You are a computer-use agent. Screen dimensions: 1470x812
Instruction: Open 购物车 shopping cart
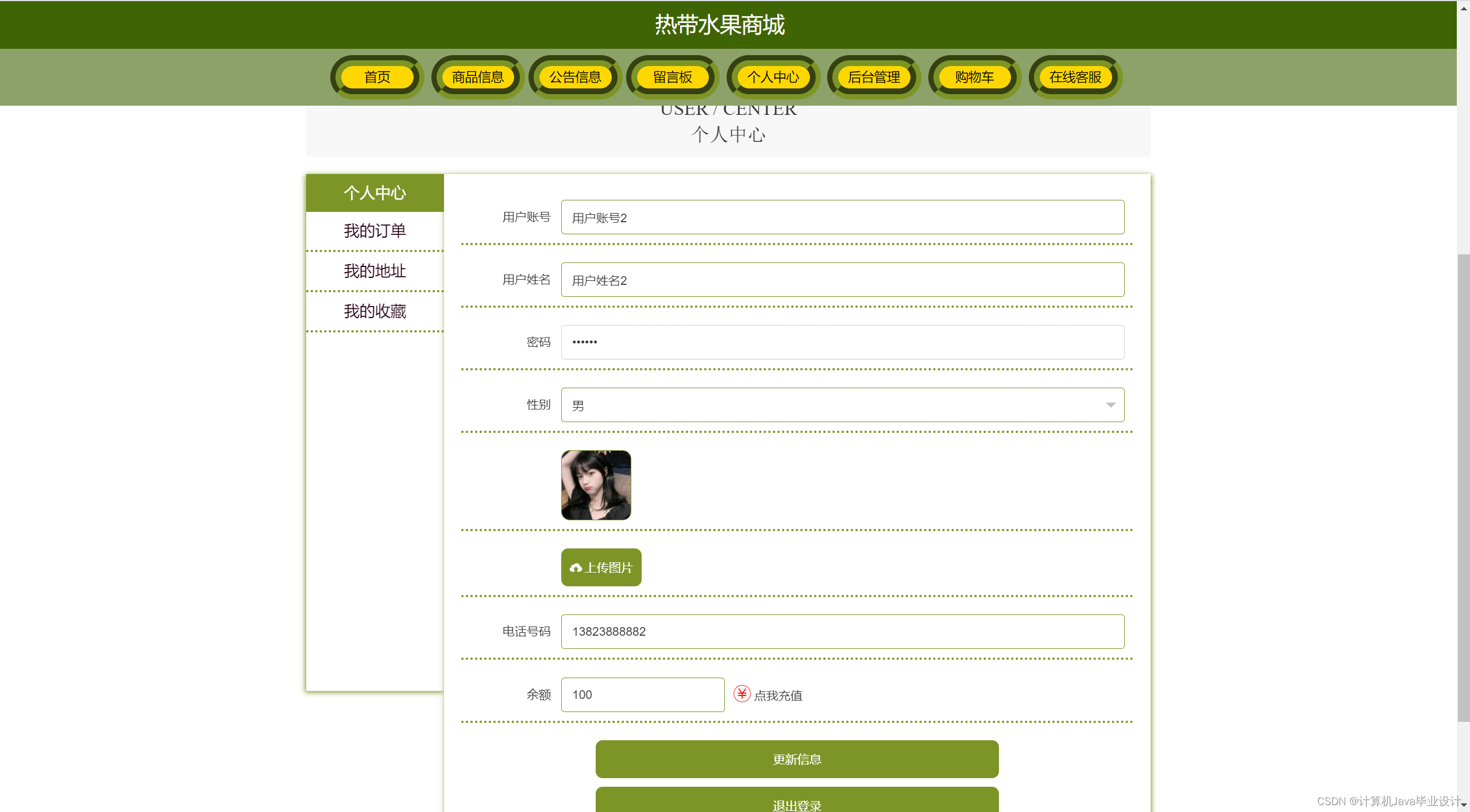[974, 77]
